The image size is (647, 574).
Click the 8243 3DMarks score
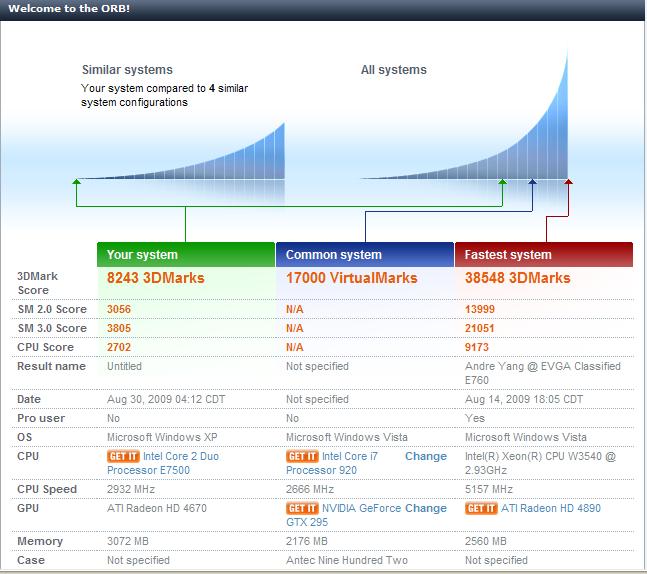[156, 278]
